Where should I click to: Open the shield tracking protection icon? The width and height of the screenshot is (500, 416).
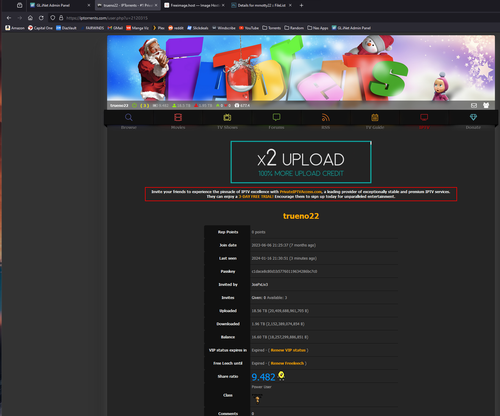[x=53, y=18]
